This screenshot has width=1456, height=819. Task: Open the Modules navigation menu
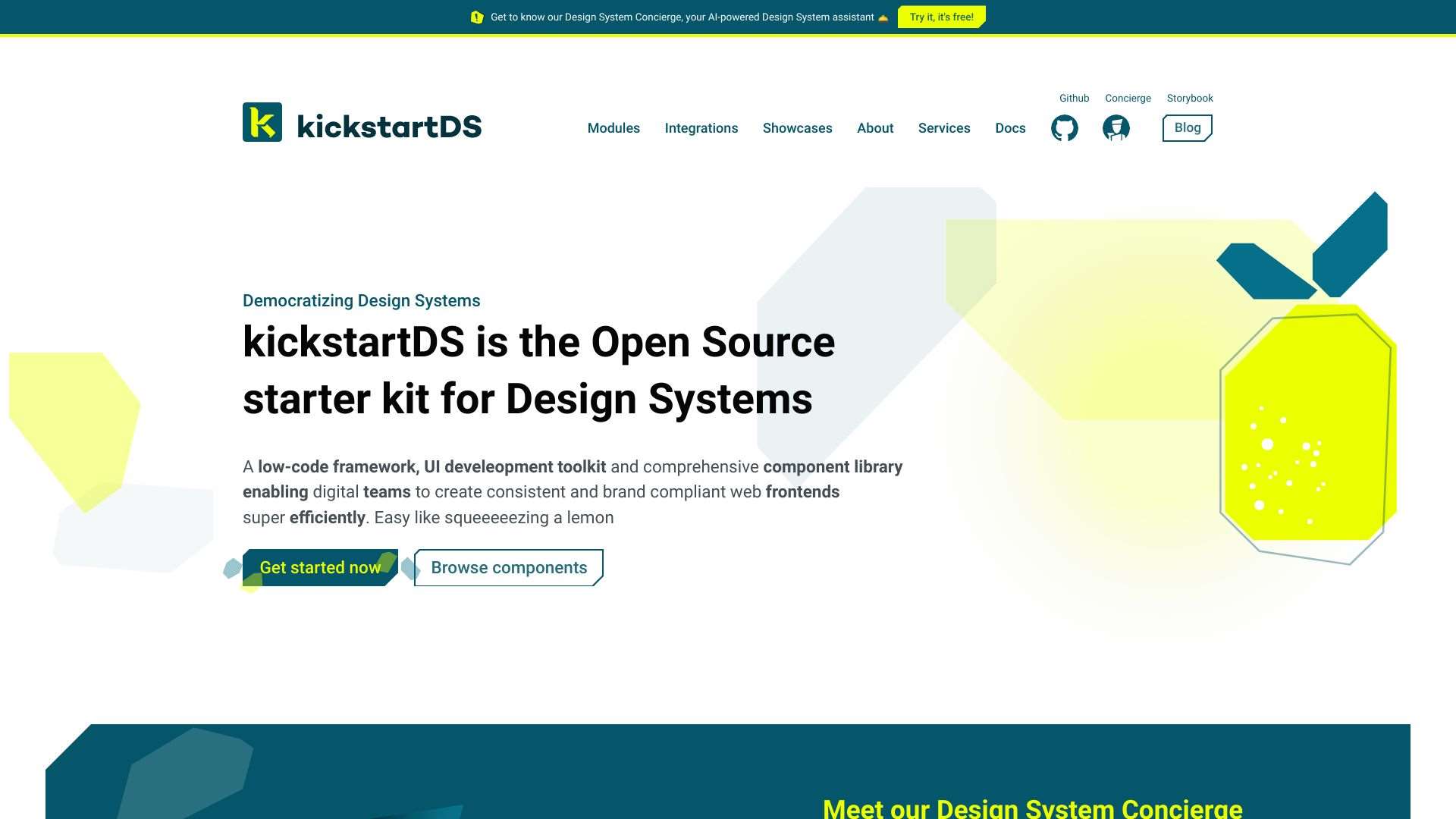[x=613, y=128]
